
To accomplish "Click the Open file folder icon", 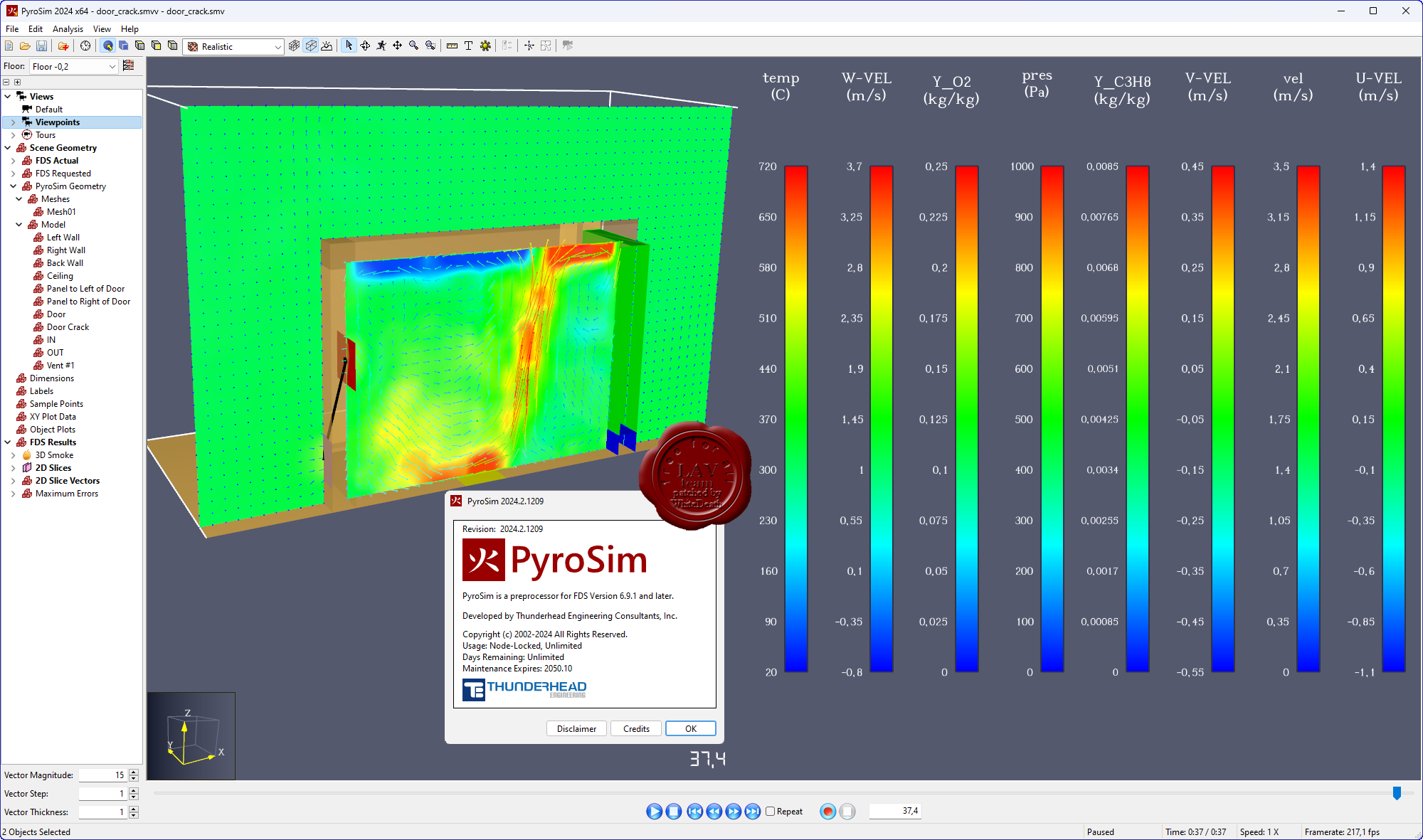I will tap(25, 46).
